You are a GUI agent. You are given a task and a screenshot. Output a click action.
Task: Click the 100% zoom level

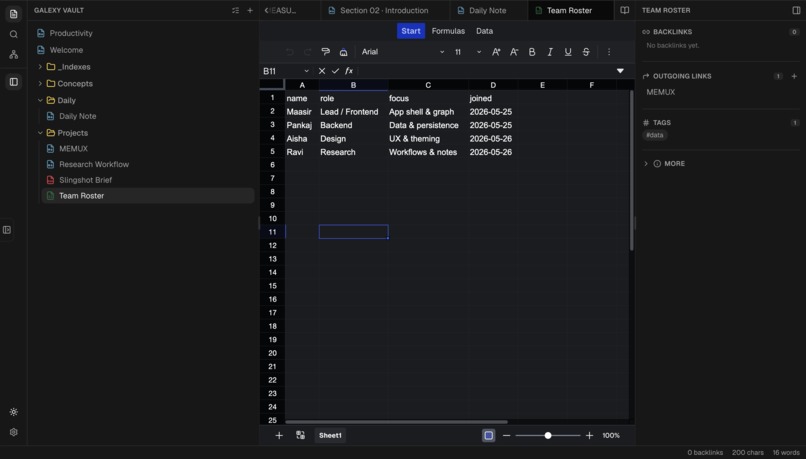coord(611,435)
